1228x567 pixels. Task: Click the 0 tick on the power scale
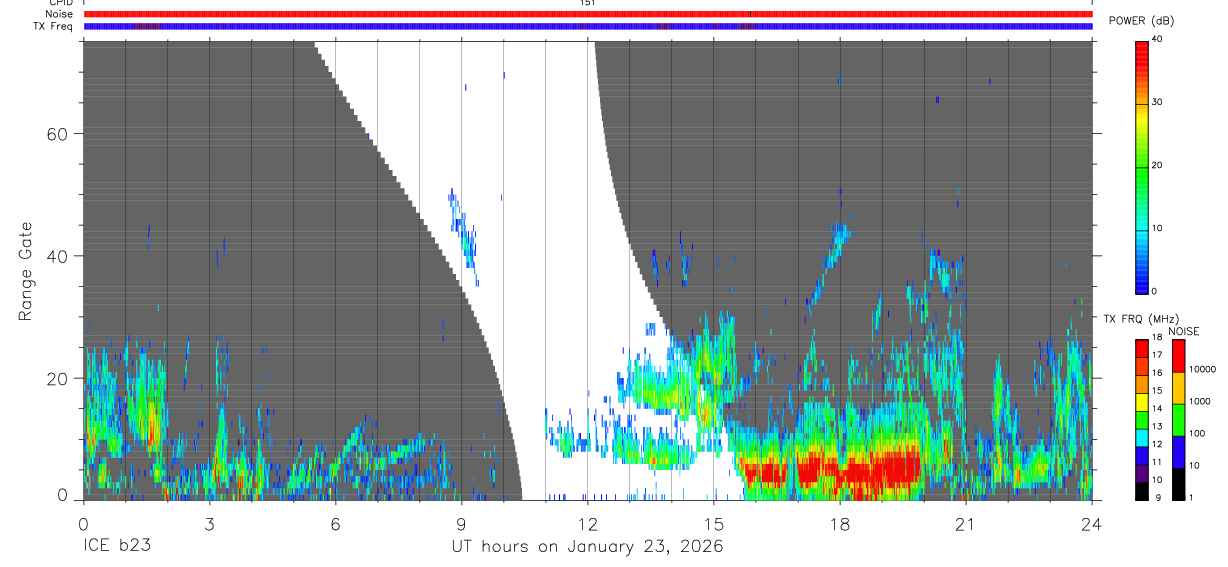point(1153,291)
